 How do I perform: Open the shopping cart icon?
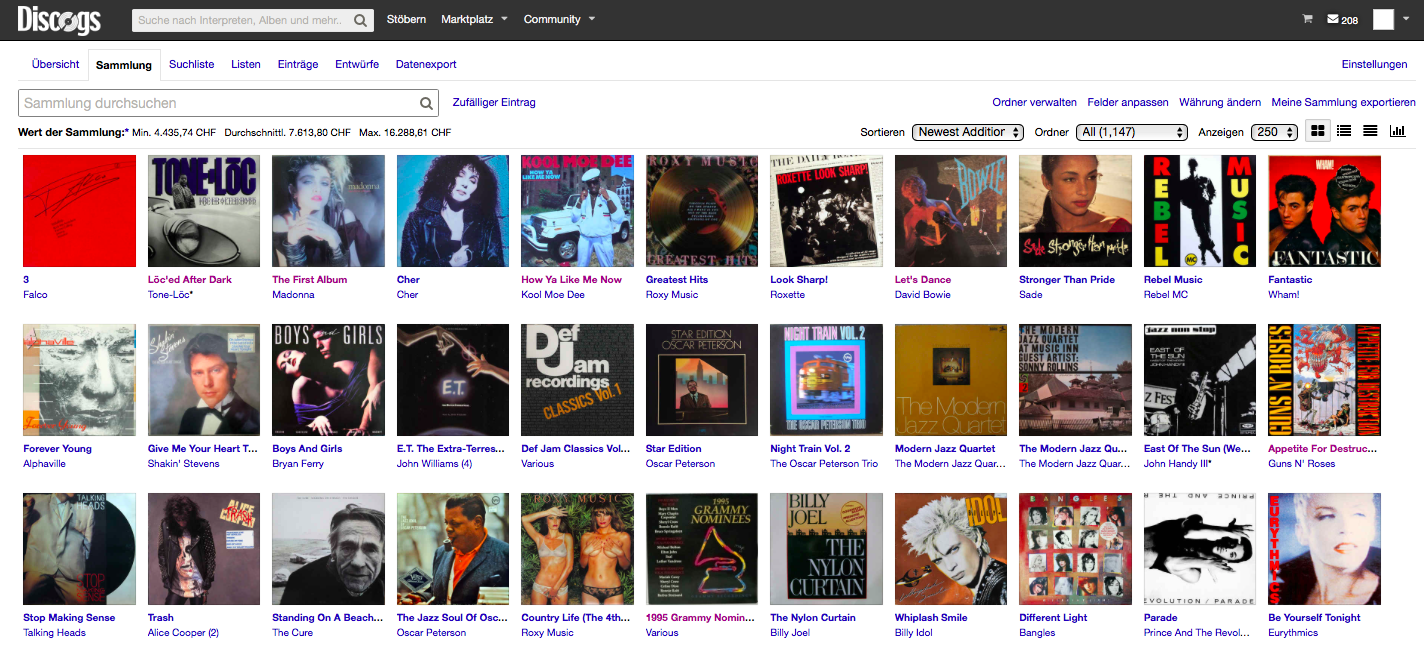(1307, 19)
